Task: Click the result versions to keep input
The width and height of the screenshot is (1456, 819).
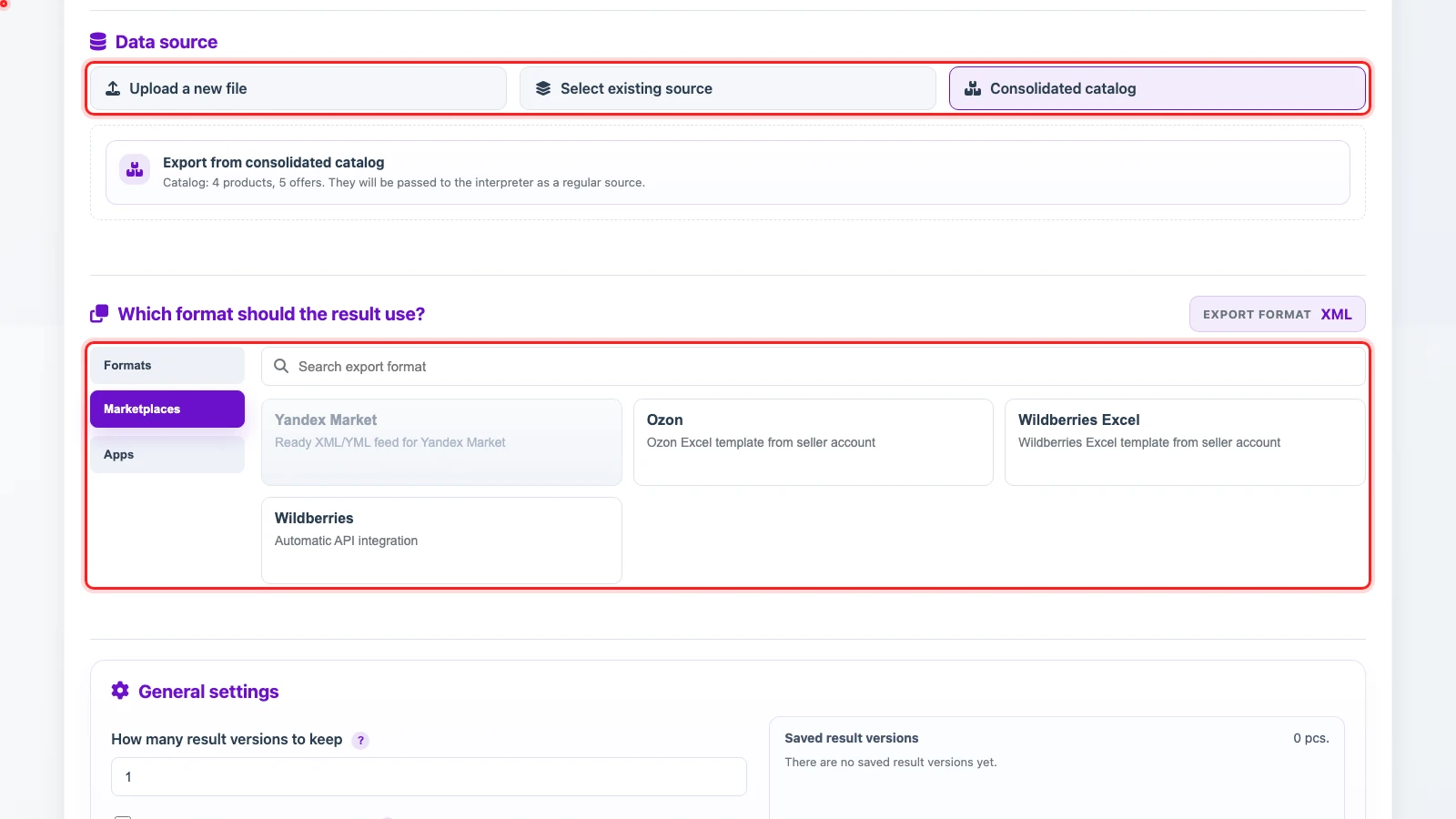Action: [x=429, y=777]
